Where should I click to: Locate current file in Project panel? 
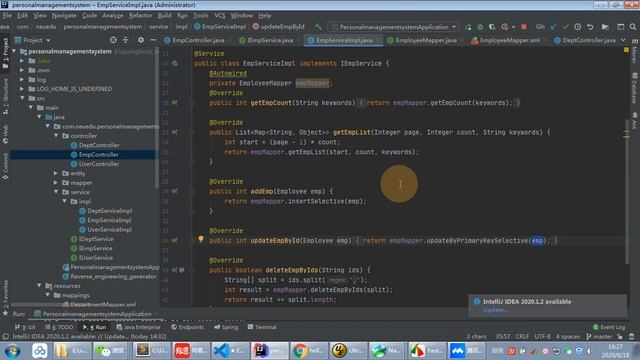tap(113, 40)
